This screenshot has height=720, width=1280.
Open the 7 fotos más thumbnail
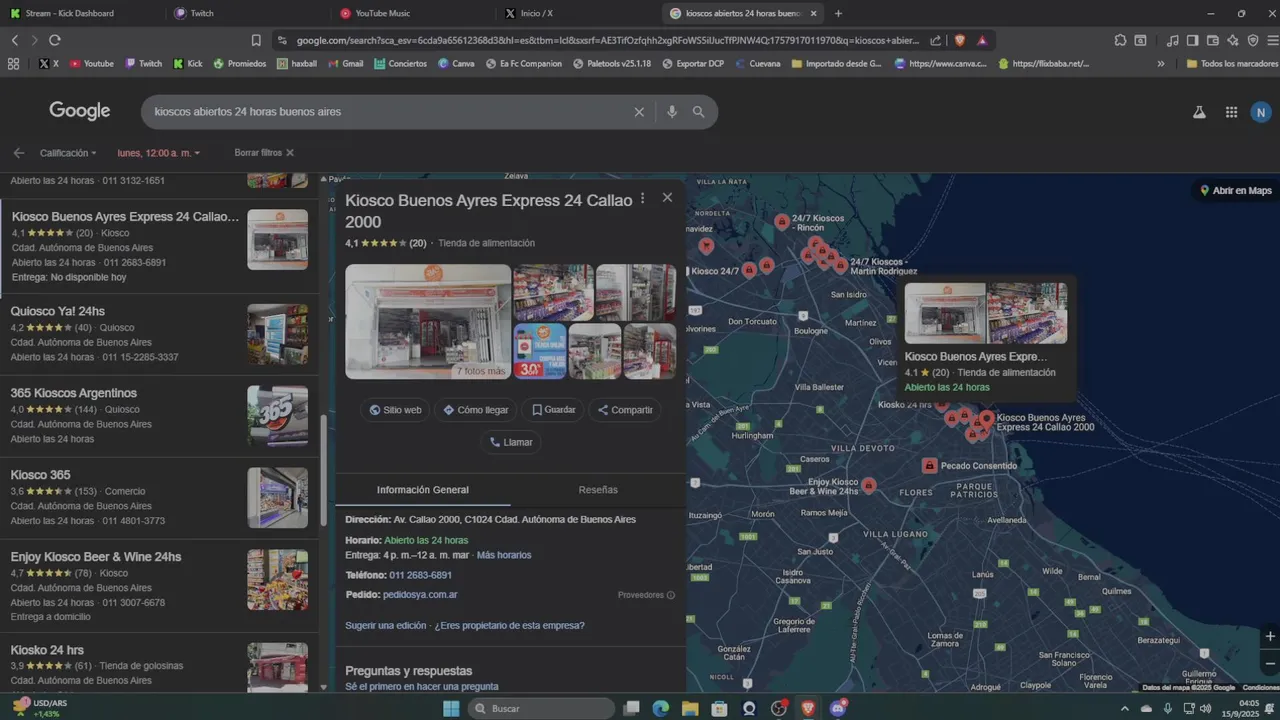coord(480,371)
